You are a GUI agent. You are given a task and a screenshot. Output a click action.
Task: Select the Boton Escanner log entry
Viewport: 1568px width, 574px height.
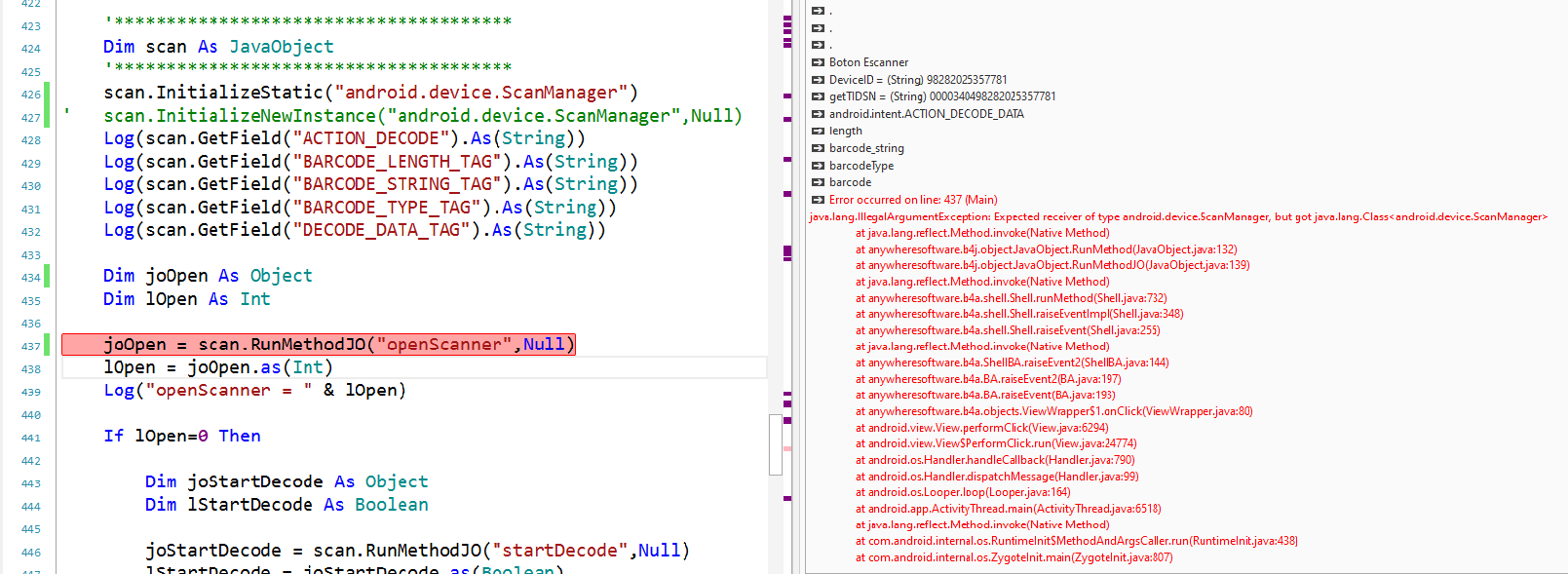868,62
